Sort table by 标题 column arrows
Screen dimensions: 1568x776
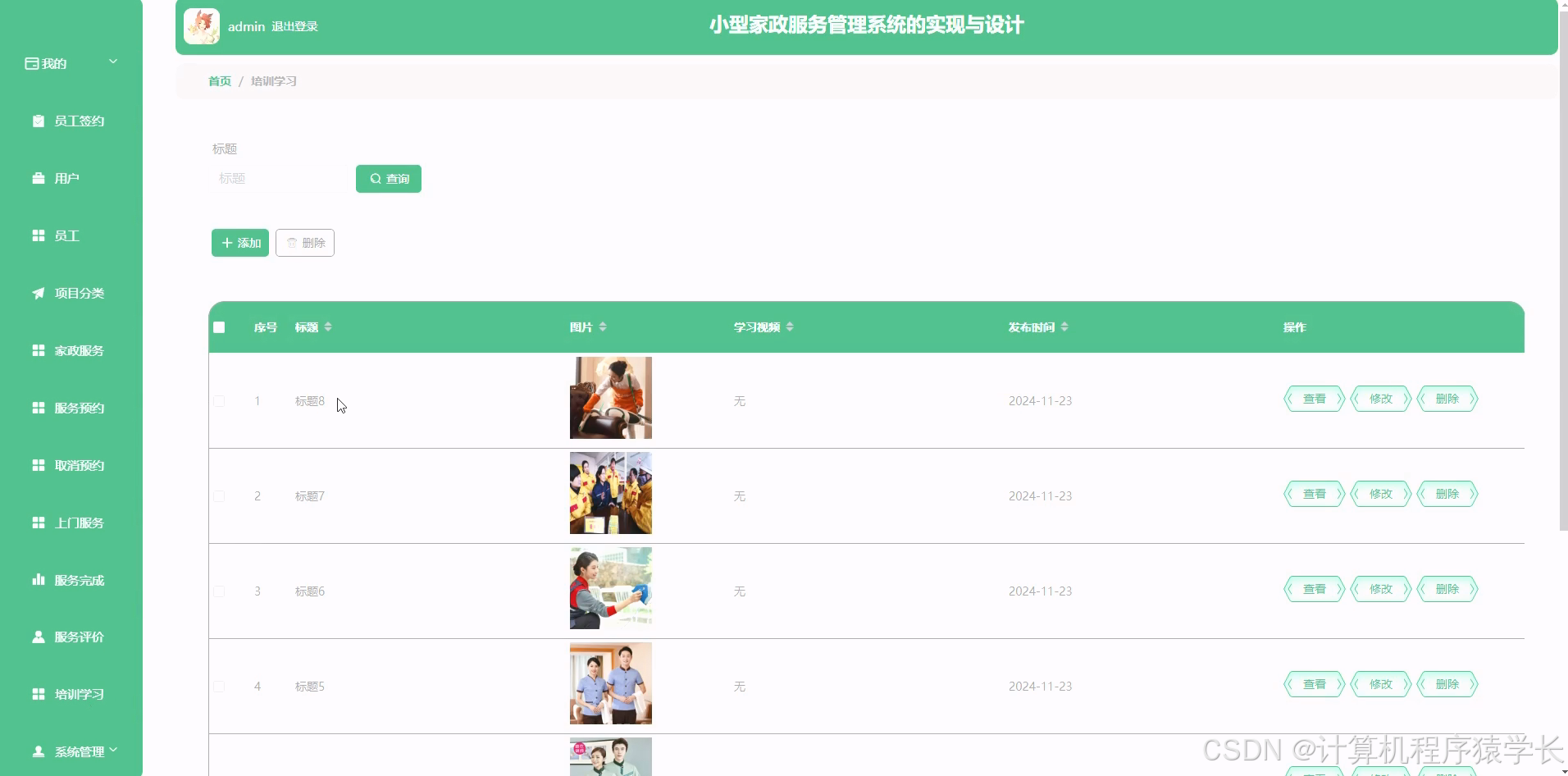pos(328,326)
